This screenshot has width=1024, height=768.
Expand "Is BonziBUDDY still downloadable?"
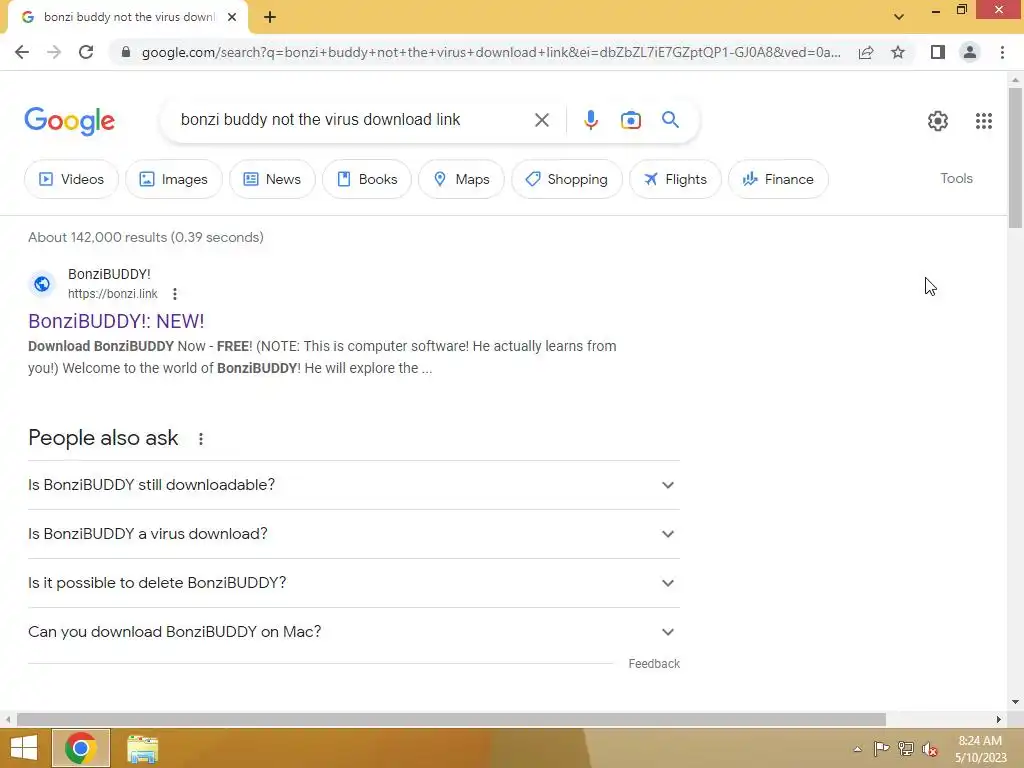pos(354,485)
